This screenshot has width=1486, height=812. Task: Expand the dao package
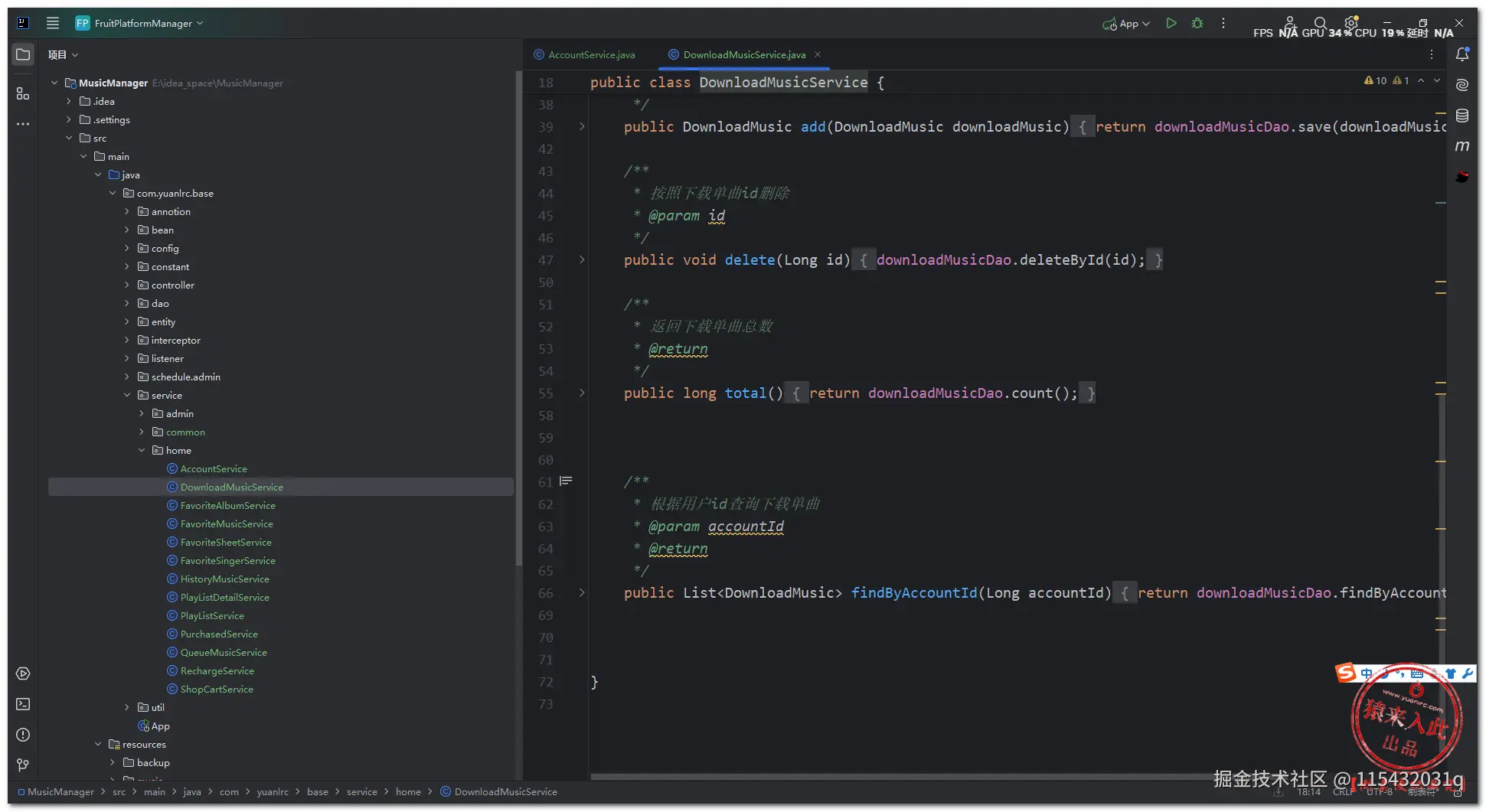pyautogui.click(x=127, y=303)
